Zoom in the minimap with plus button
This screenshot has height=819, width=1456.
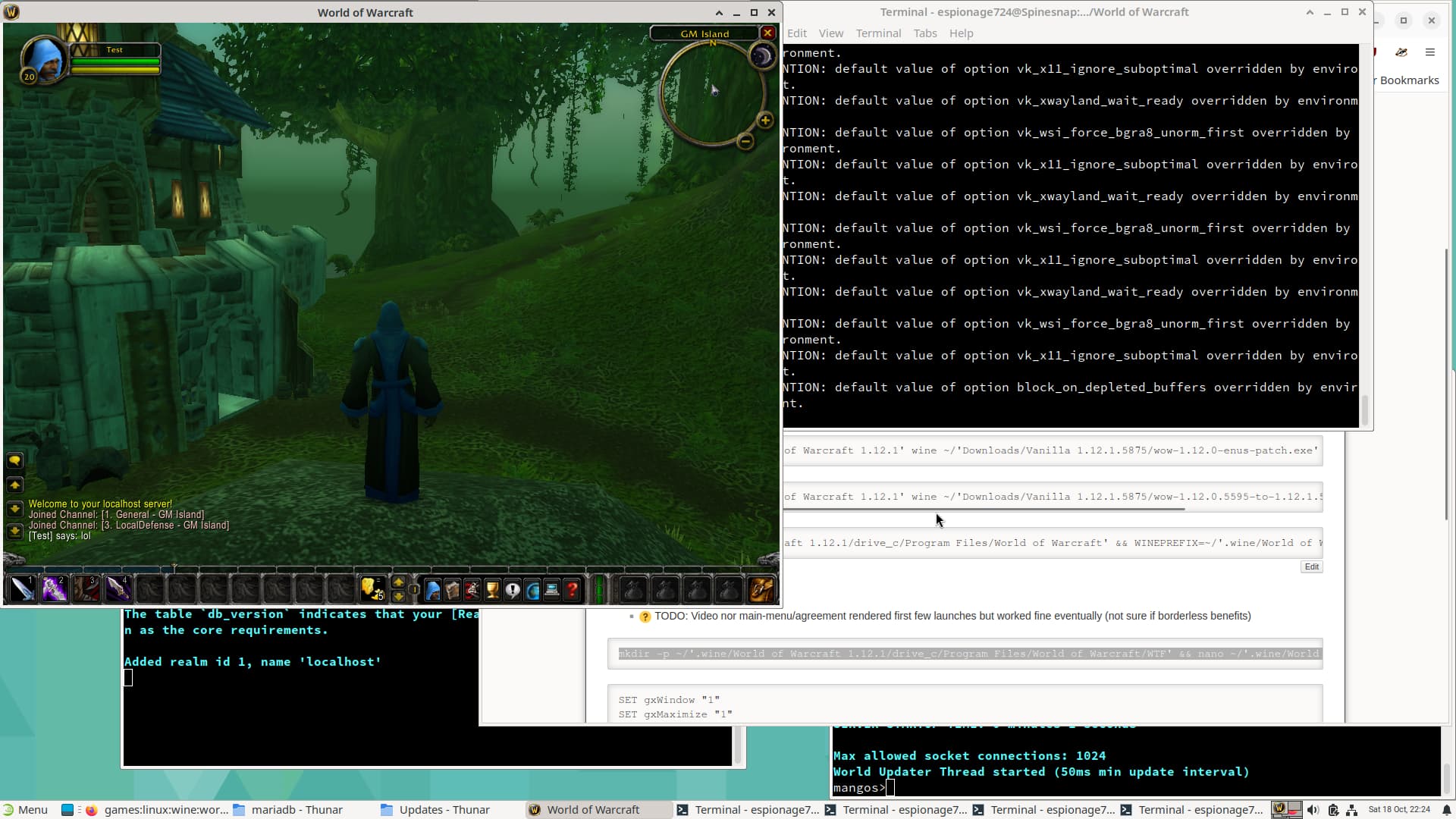[x=765, y=120]
